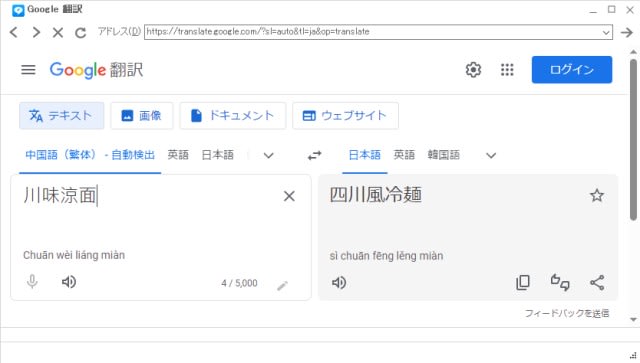Click the Chuān wèi liáng miàn romanization

point(74,255)
